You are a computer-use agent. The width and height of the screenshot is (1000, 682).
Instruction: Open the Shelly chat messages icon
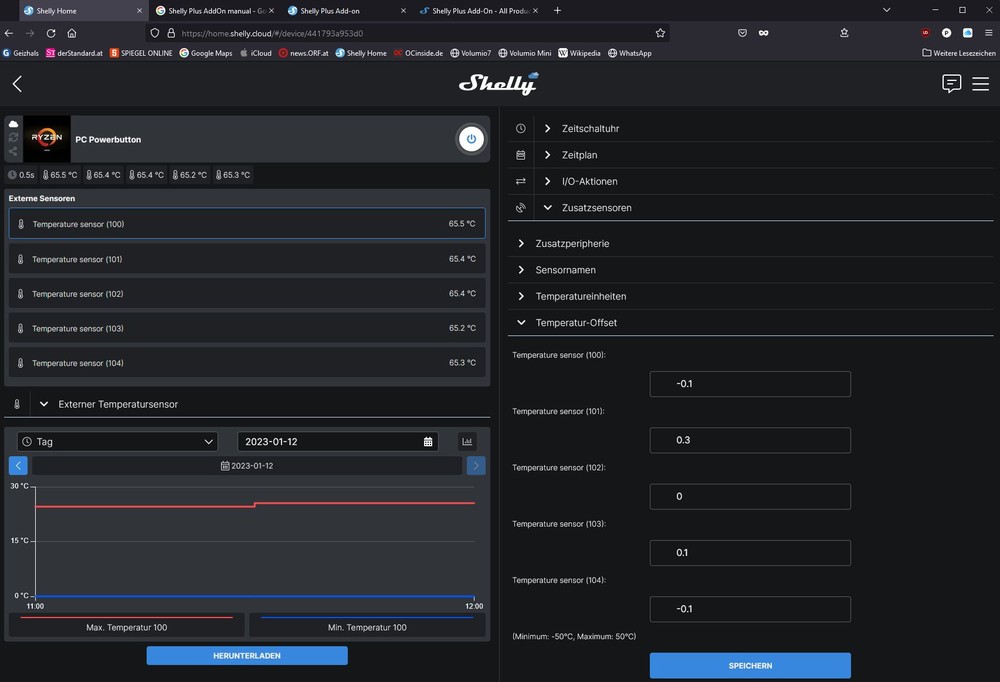coord(951,84)
